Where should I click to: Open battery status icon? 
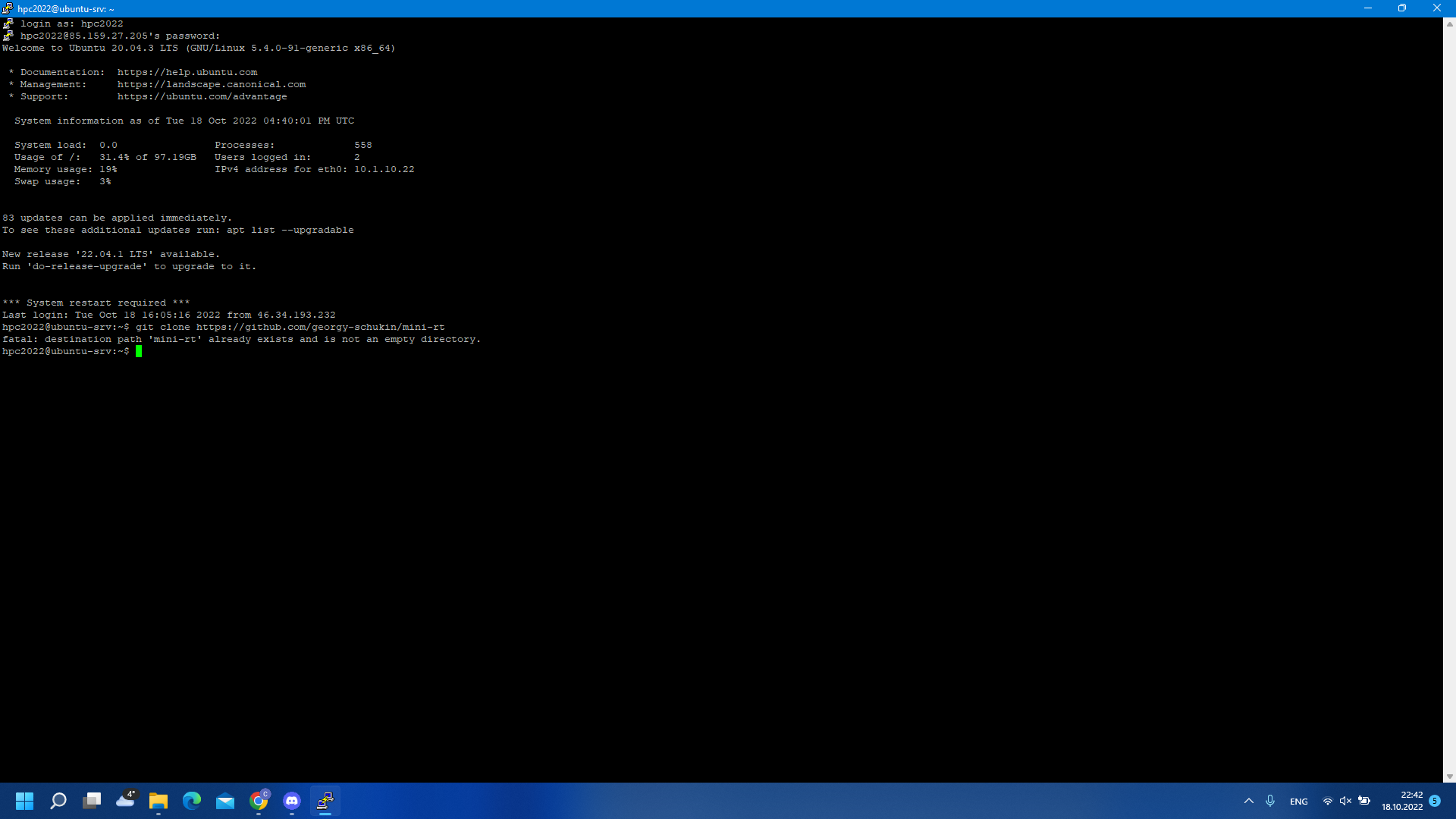(x=1364, y=801)
